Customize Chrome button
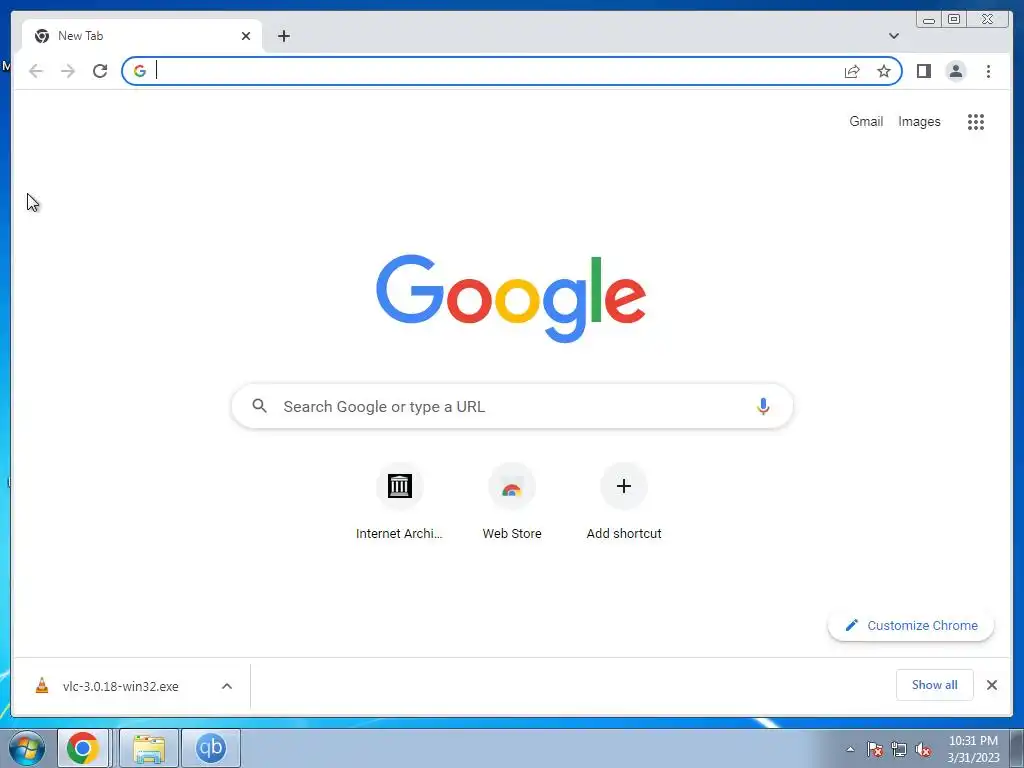The image size is (1024, 768). 911,625
